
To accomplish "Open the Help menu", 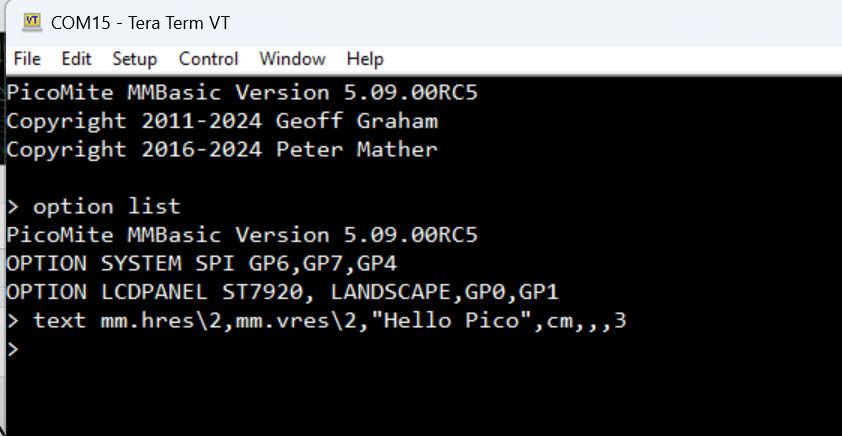I will tap(365, 59).
